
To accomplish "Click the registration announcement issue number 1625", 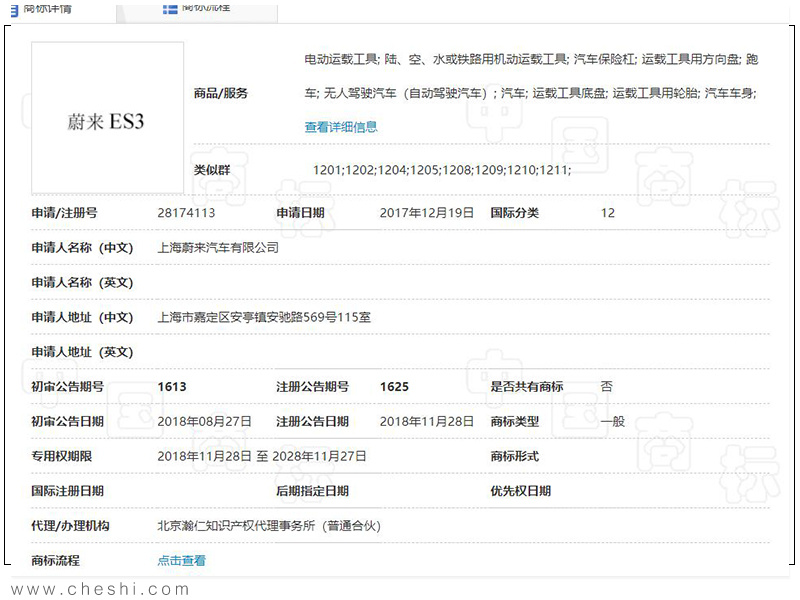I will pyautogui.click(x=394, y=387).
